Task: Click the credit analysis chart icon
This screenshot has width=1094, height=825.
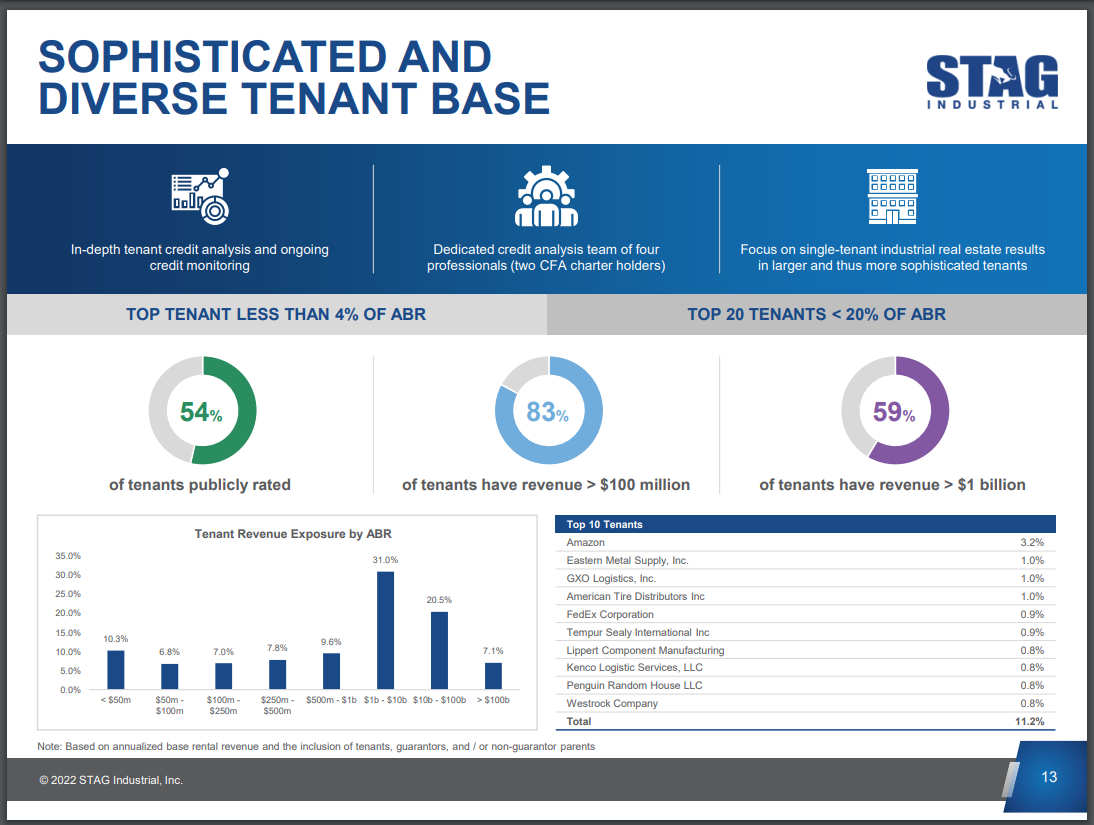Action: pyautogui.click(x=200, y=195)
